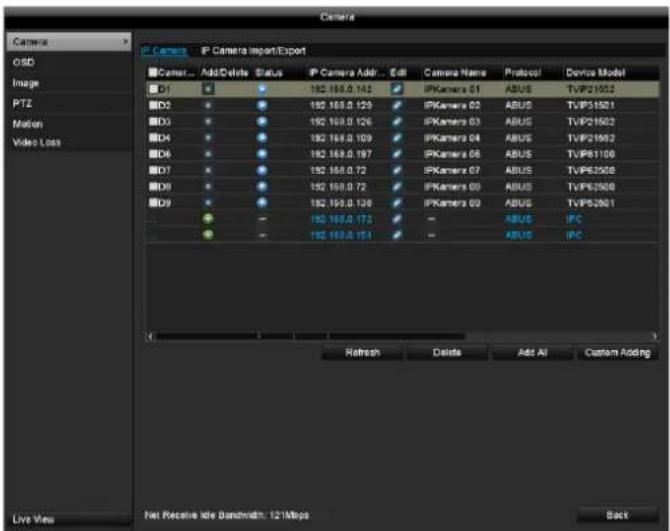The width and height of the screenshot is (670, 531).
Task: Click the Device Model column header
Action: tap(595, 73)
